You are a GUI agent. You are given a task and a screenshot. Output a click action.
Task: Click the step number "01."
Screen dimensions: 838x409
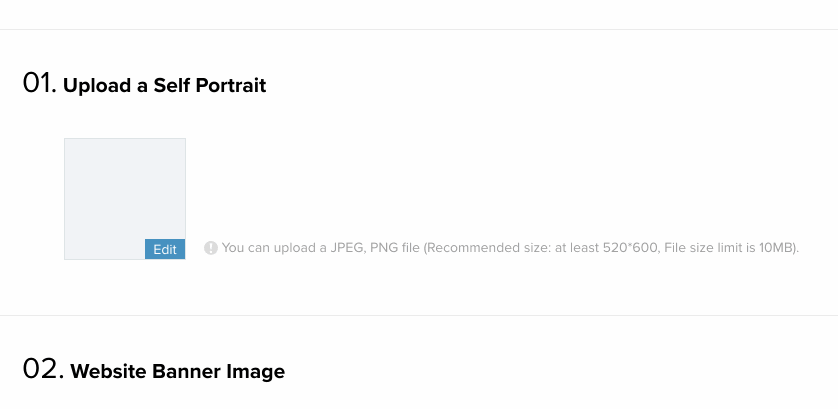point(39,84)
